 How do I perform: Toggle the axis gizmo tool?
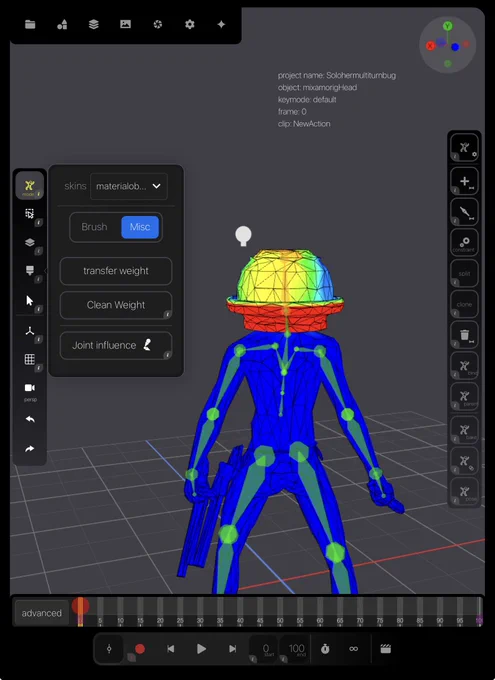pos(30,332)
